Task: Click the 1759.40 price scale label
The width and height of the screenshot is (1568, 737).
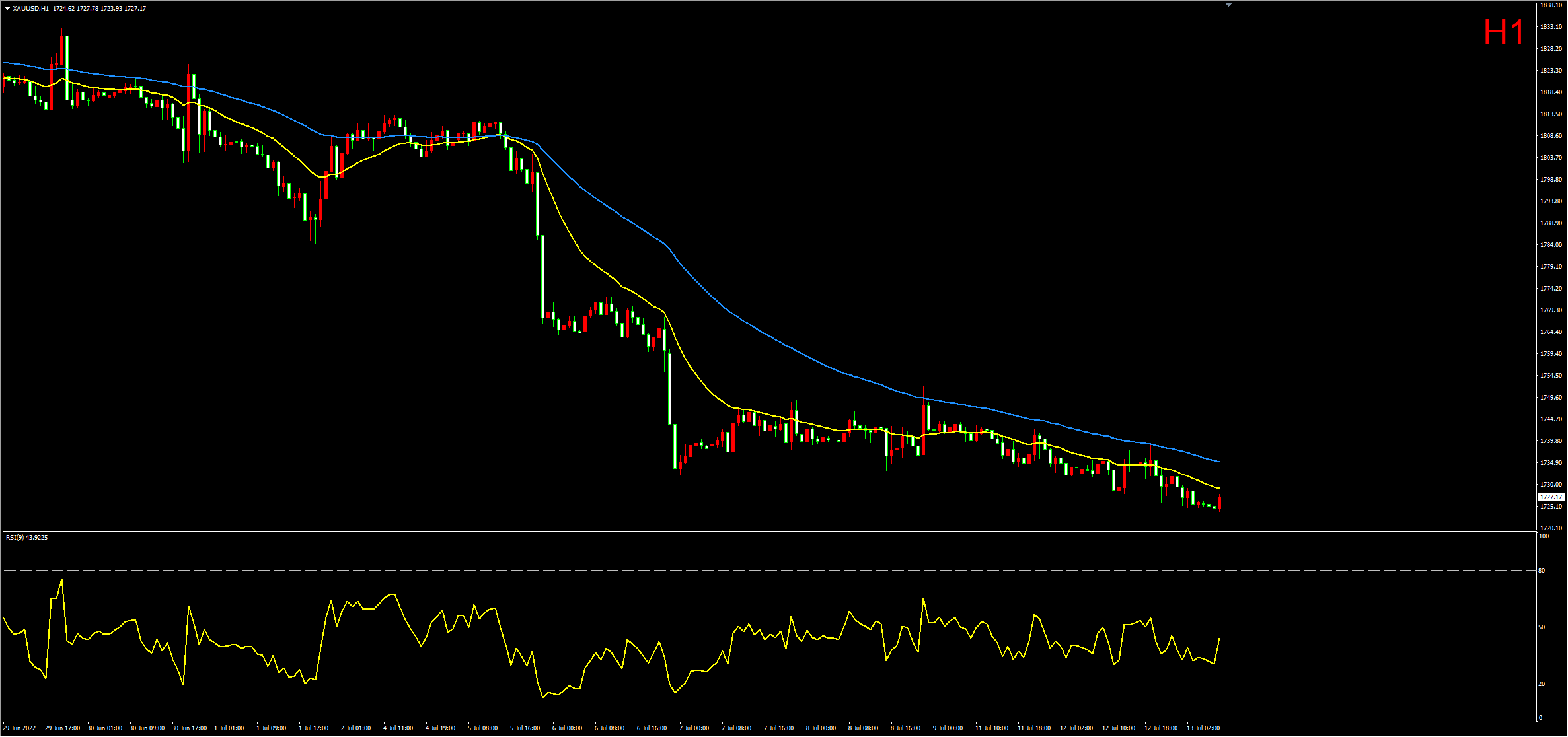Action: click(x=1551, y=354)
